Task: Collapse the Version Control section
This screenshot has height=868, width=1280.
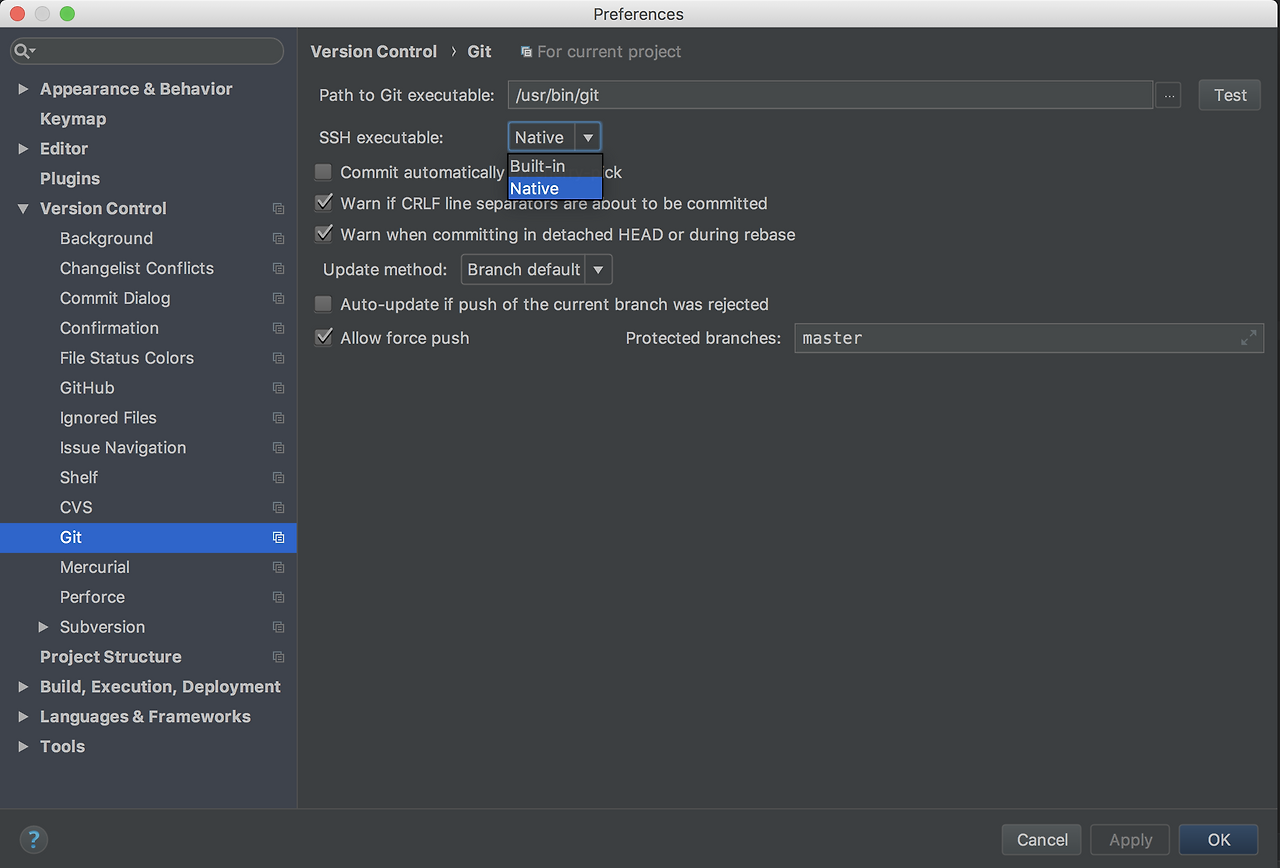Action: 23,209
